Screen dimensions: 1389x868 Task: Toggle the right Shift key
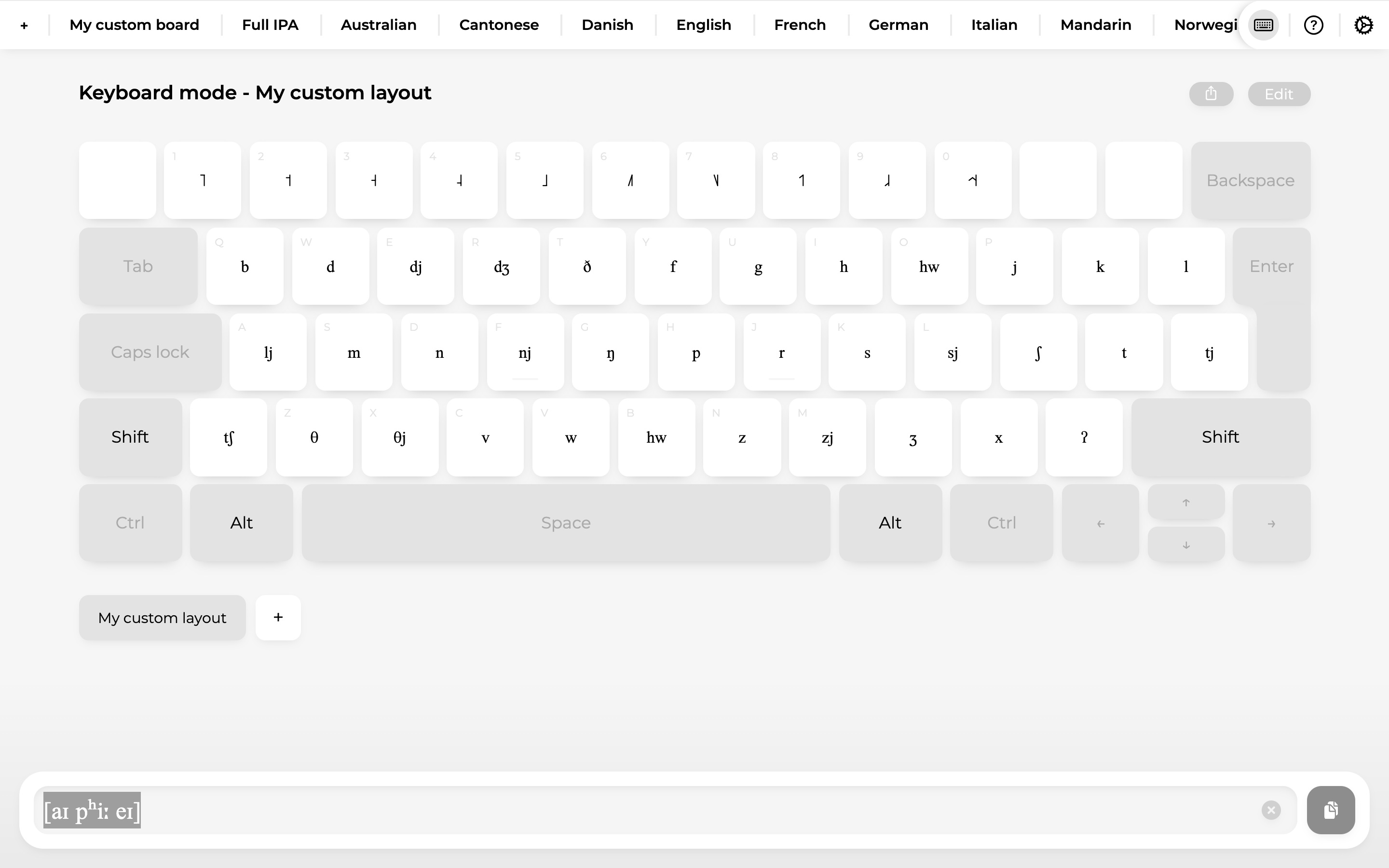1221,437
